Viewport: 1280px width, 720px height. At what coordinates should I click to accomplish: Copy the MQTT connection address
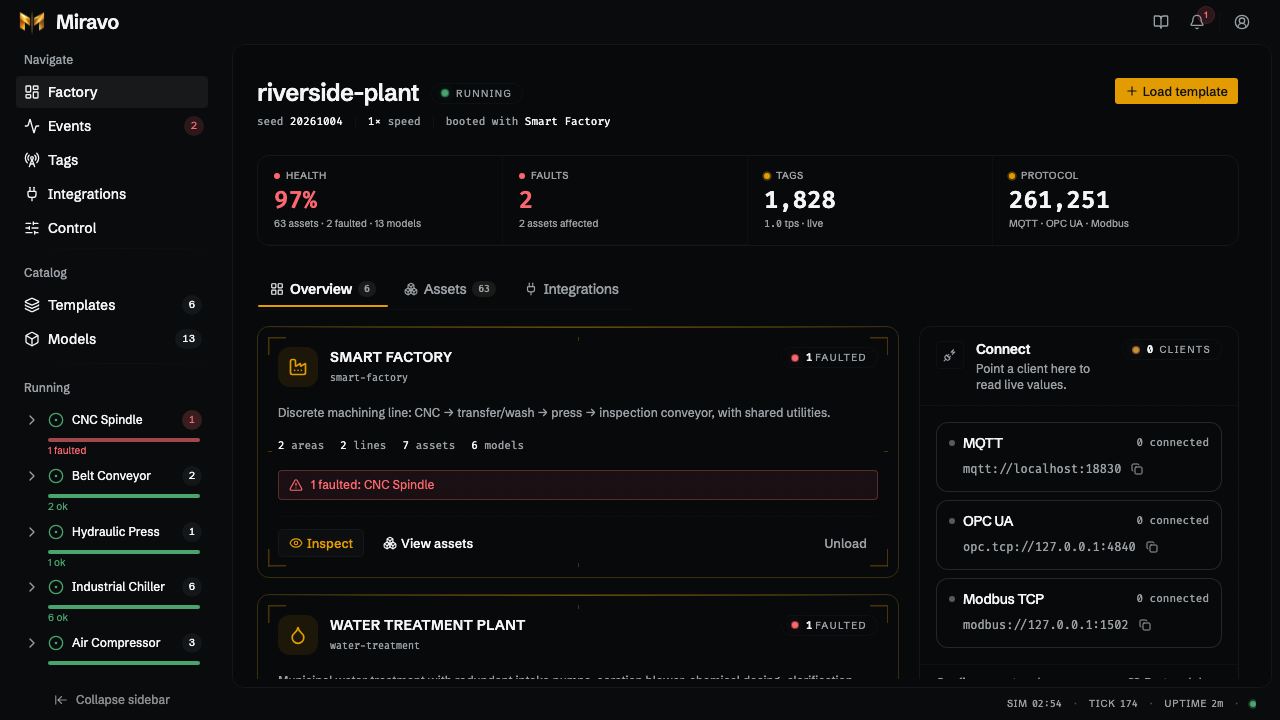pyautogui.click(x=1137, y=469)
